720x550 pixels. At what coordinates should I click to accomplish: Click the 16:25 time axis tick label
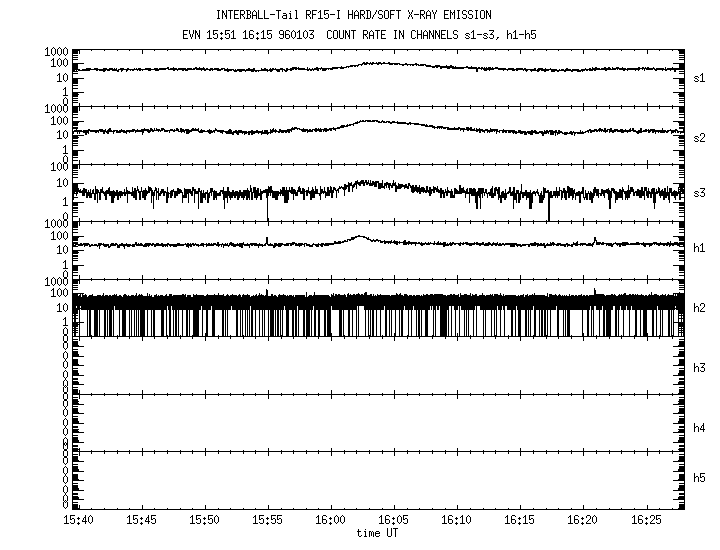pyautogui.click(x=646, y=521)
